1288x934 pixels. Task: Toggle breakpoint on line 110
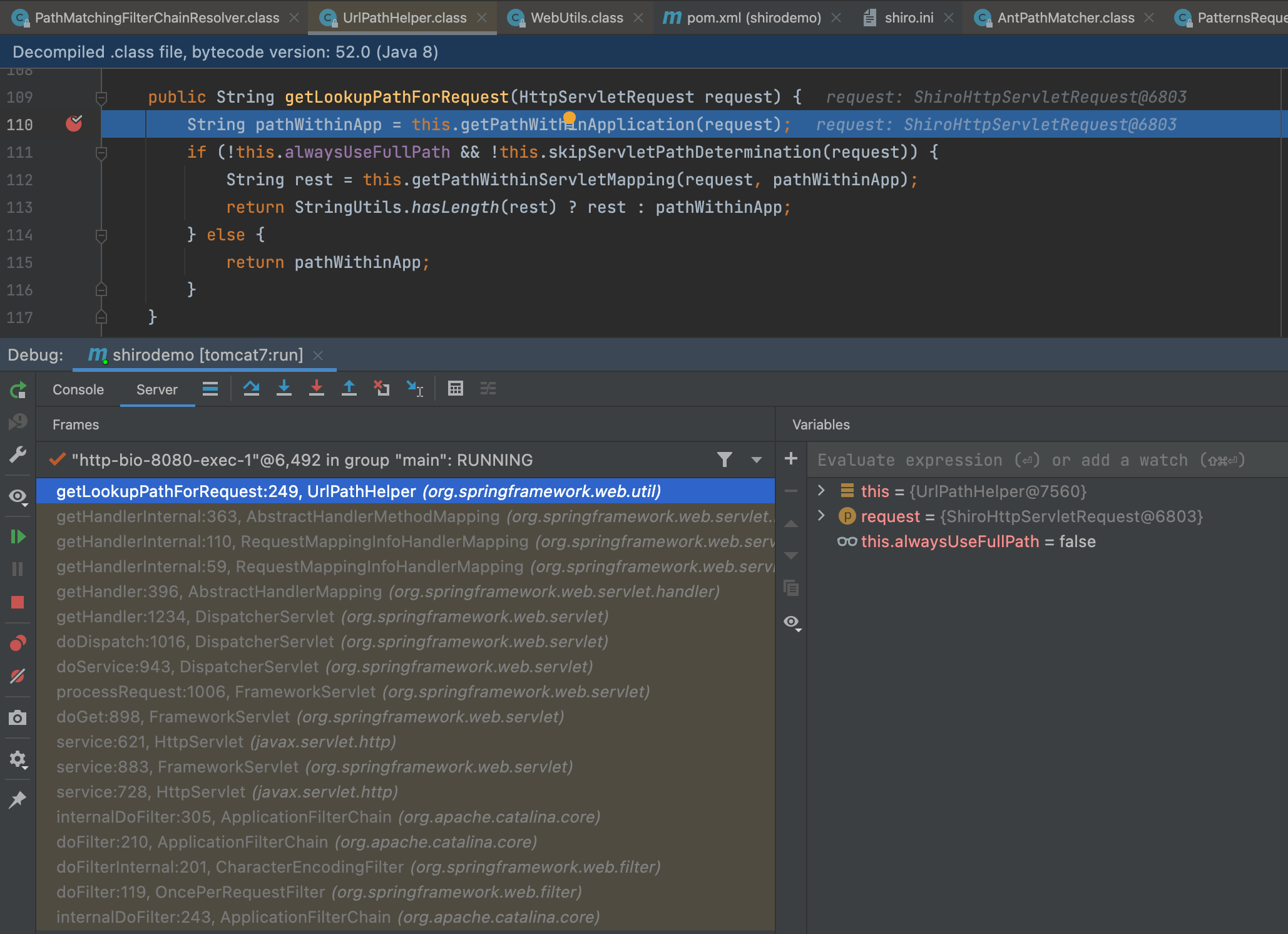[x=74, y=124]
